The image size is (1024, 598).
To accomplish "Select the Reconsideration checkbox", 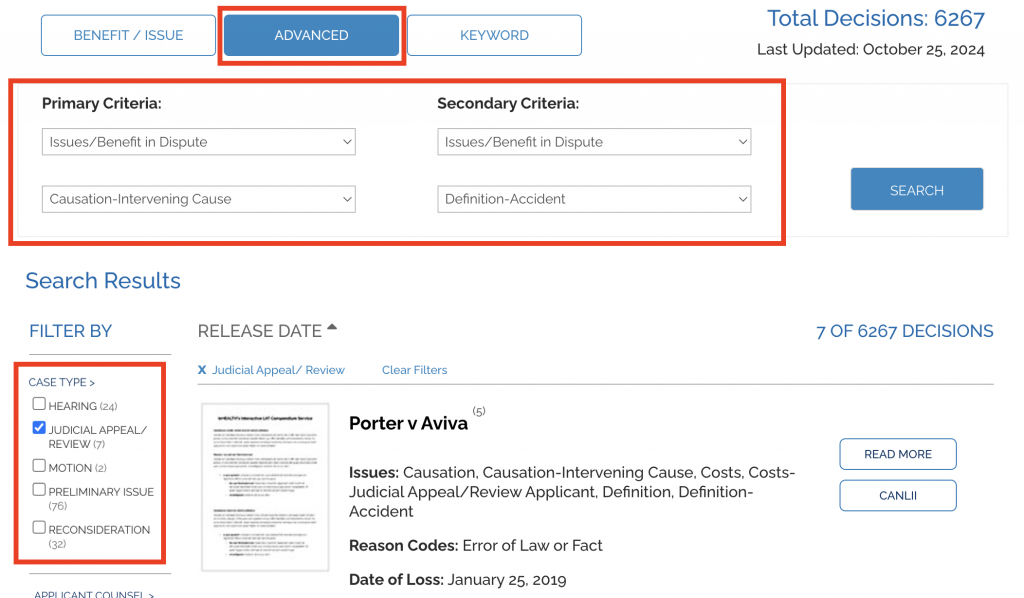I will (x=39, y=527).
